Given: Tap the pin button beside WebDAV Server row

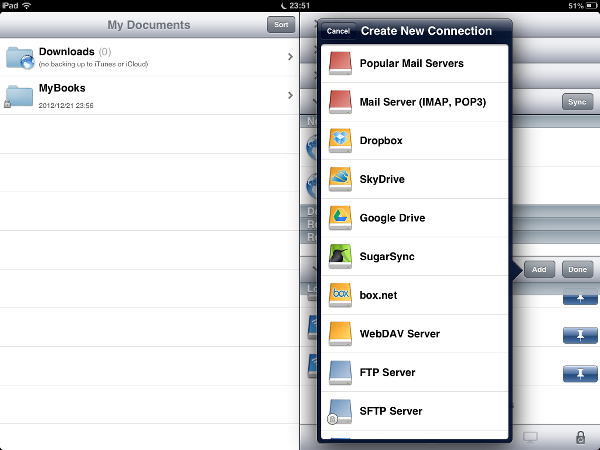Looking at the screenshot, I should click(x=580, y=335).
